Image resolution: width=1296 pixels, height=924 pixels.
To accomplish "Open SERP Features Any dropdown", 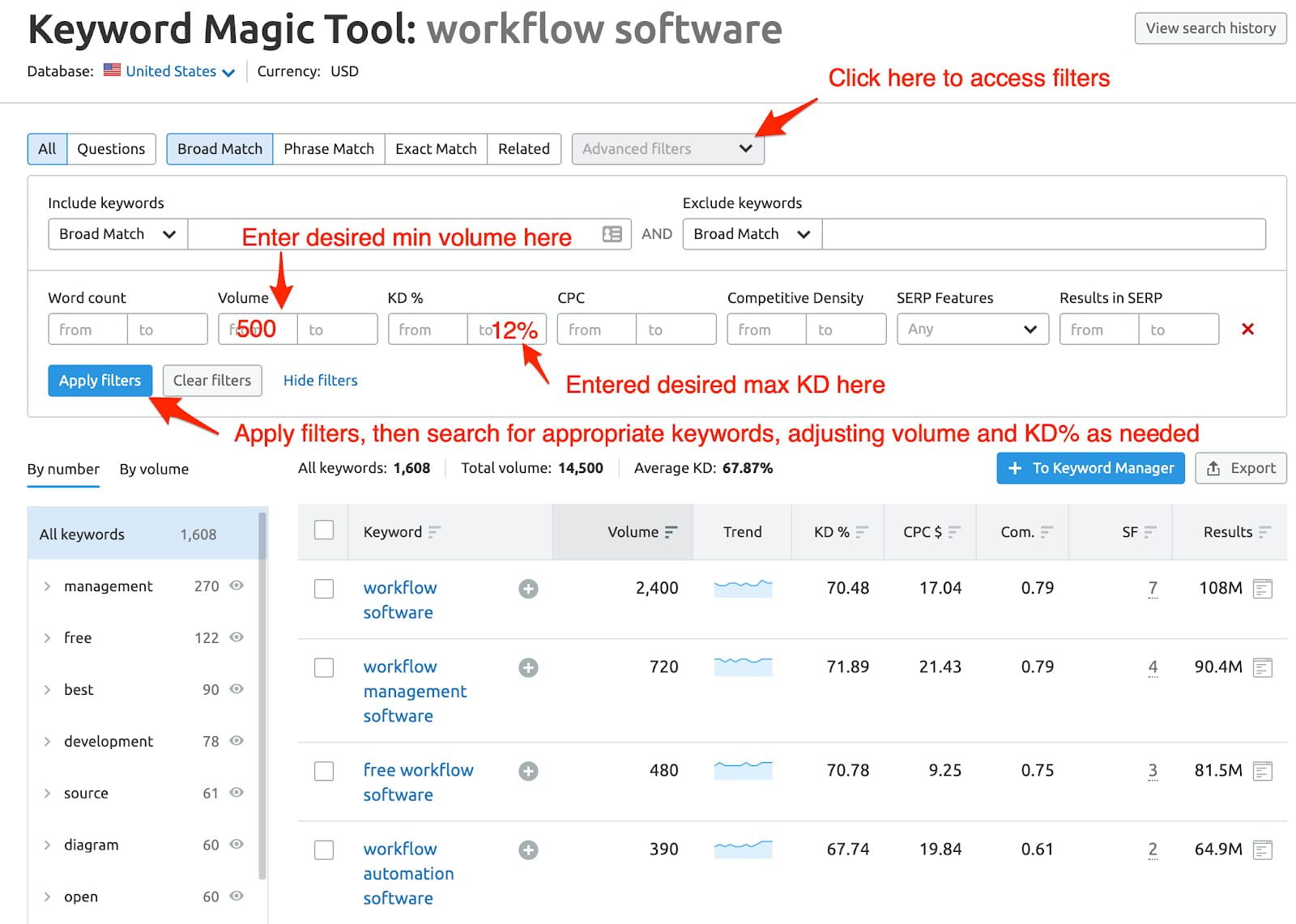I will pyautogui.click(x=972, y=329).
